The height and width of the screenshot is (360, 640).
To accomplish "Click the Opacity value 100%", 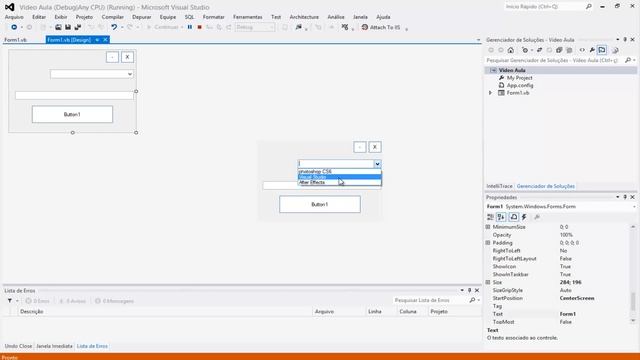I will click(566, 235).
